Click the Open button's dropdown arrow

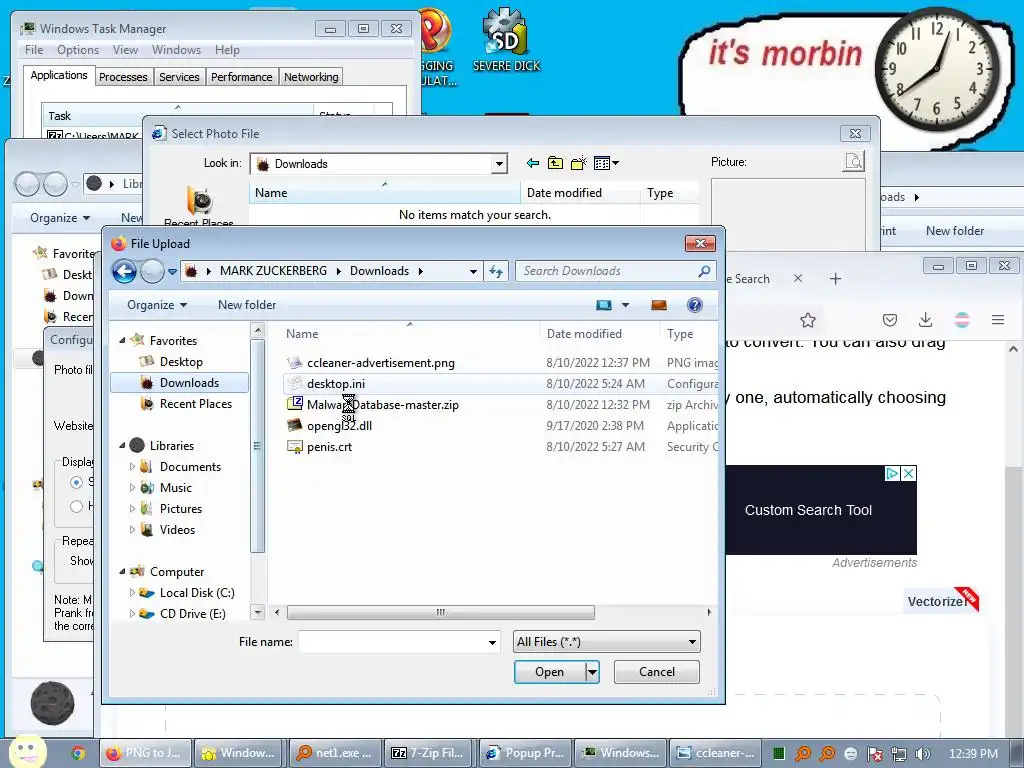point(592,672)
